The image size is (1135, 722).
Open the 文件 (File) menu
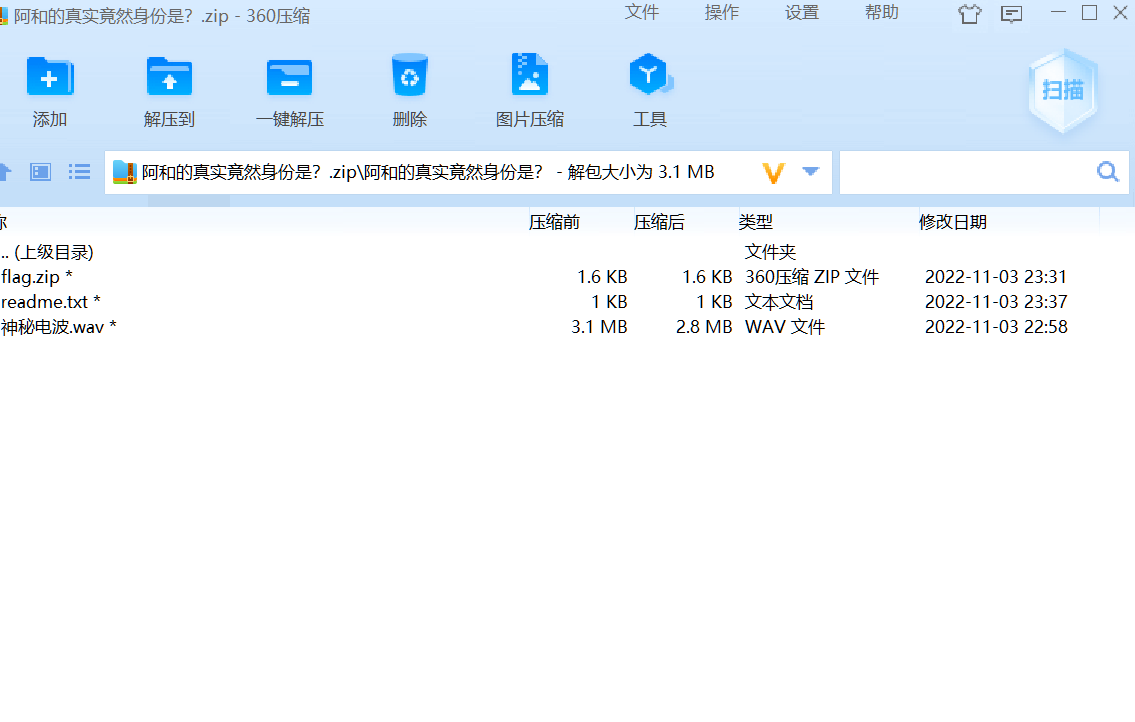pos(642,14)
